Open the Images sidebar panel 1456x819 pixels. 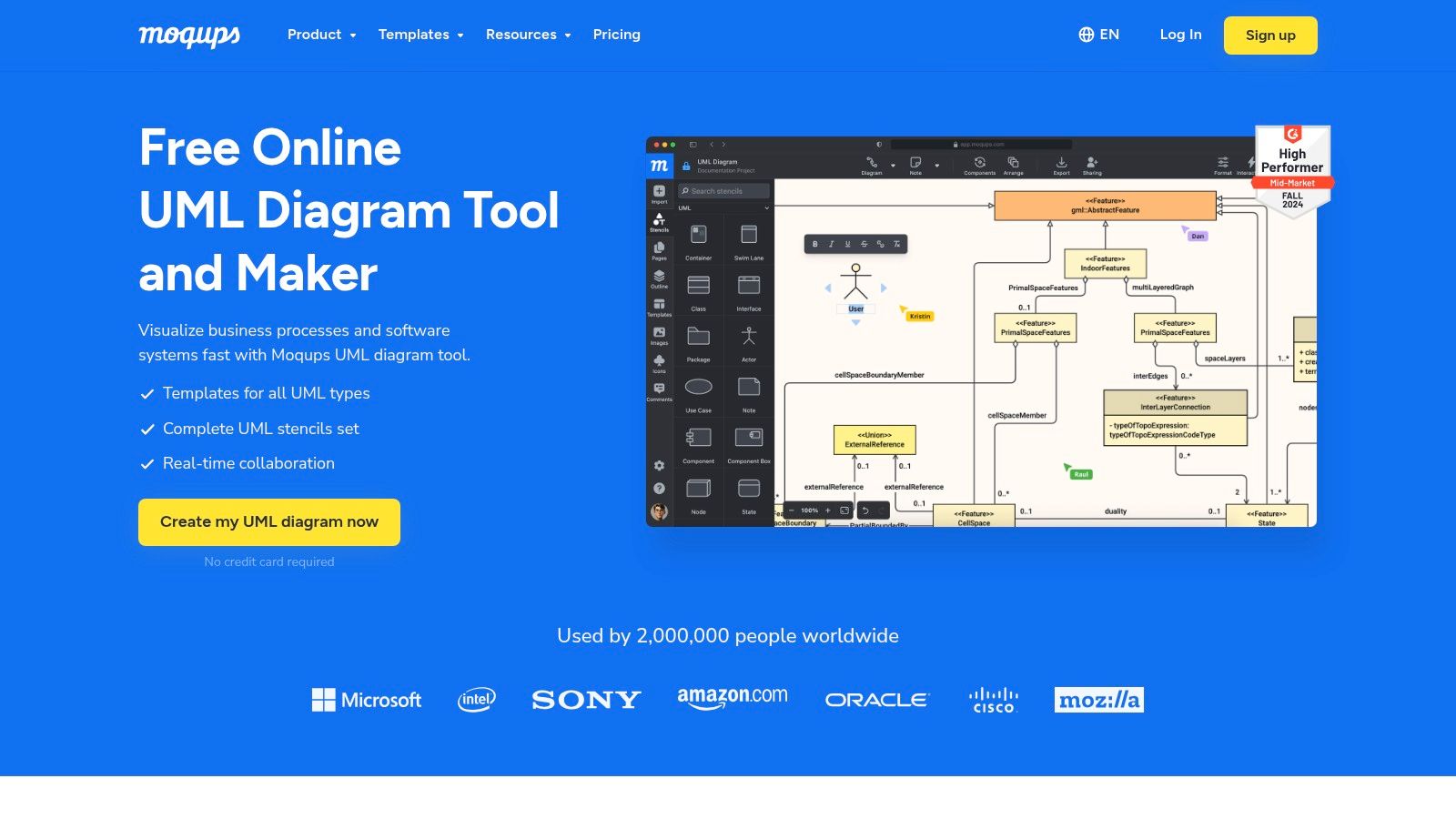pyautogui.click(x=659, y=335)
